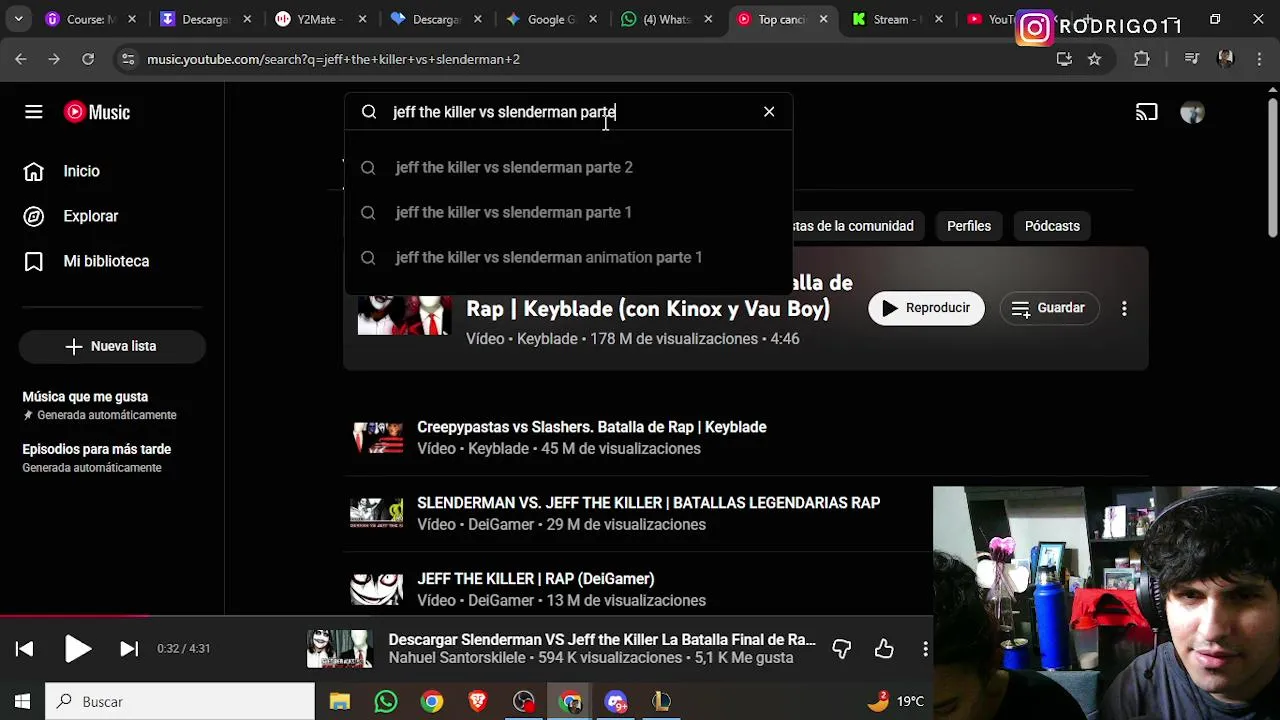This screenshot has width=1280, height=720.
Task: Open WhatsApp from taskbar
Action: click(386, 702)
